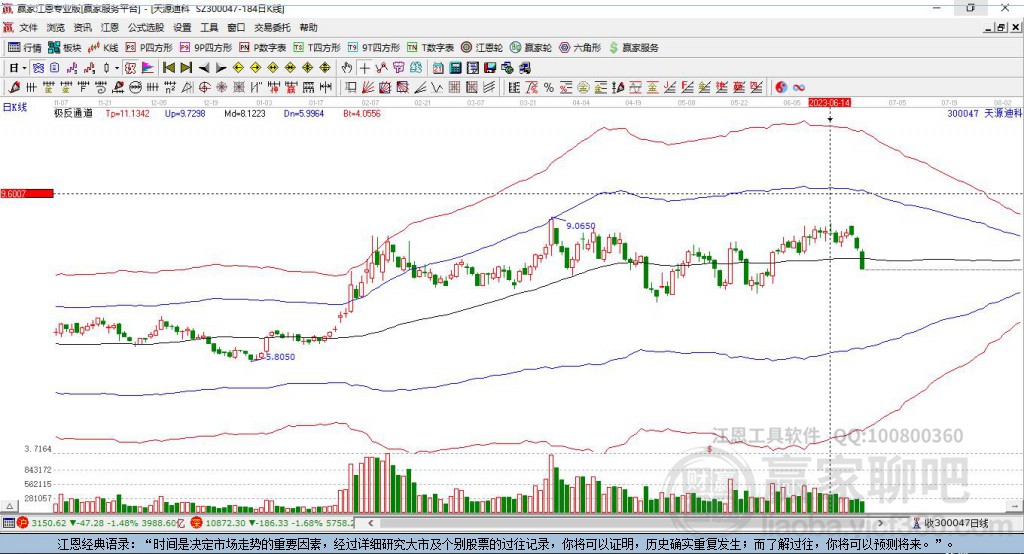The width and height of the screenshot is (1024, 554).
Task: Open the 浏览 menu
Action: (56, 27)
